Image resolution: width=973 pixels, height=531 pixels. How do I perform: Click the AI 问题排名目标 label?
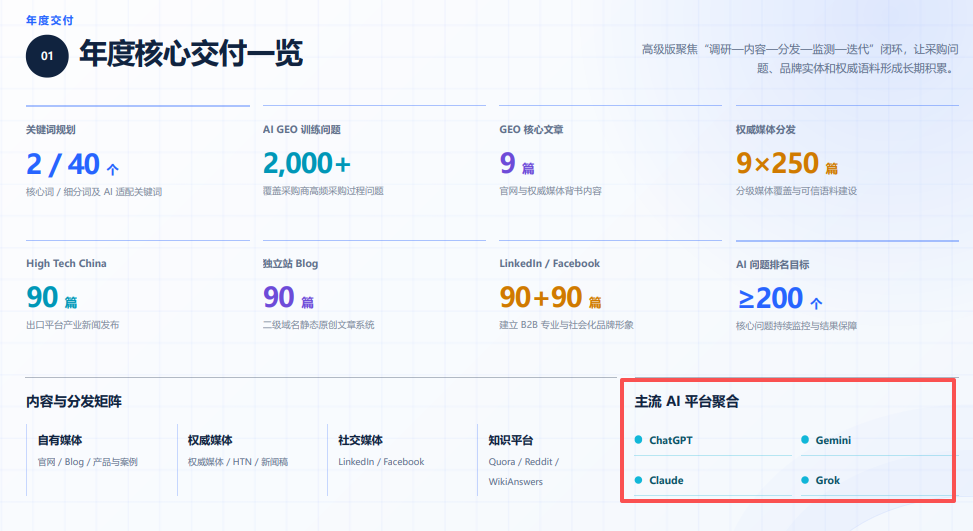pos(773,265)
